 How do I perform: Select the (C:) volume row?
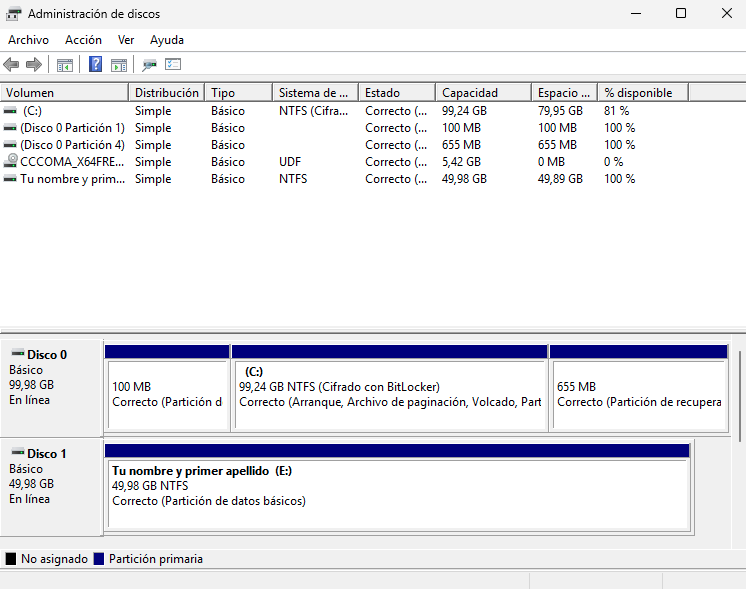pyautogui.click(x=373, y=111)
